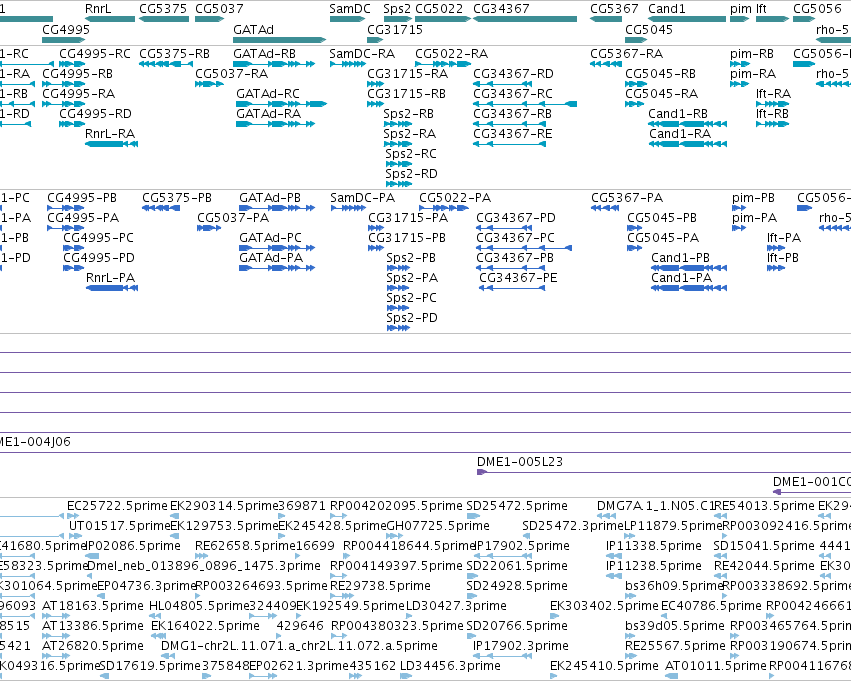Select the GH07725.5prime EST label

438,526
